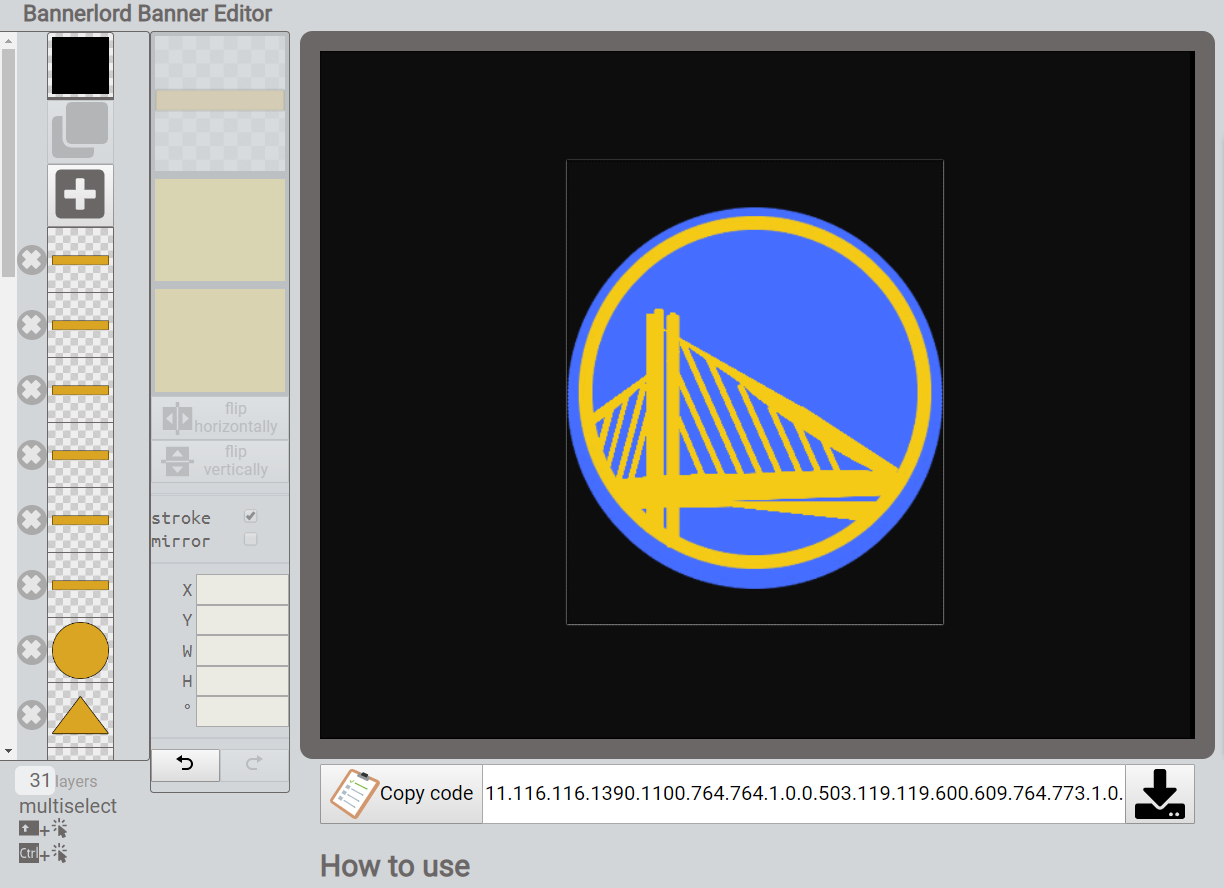Screen dimensions: 1224x888
Task: Flip the shape vertically
Action: 220,461
